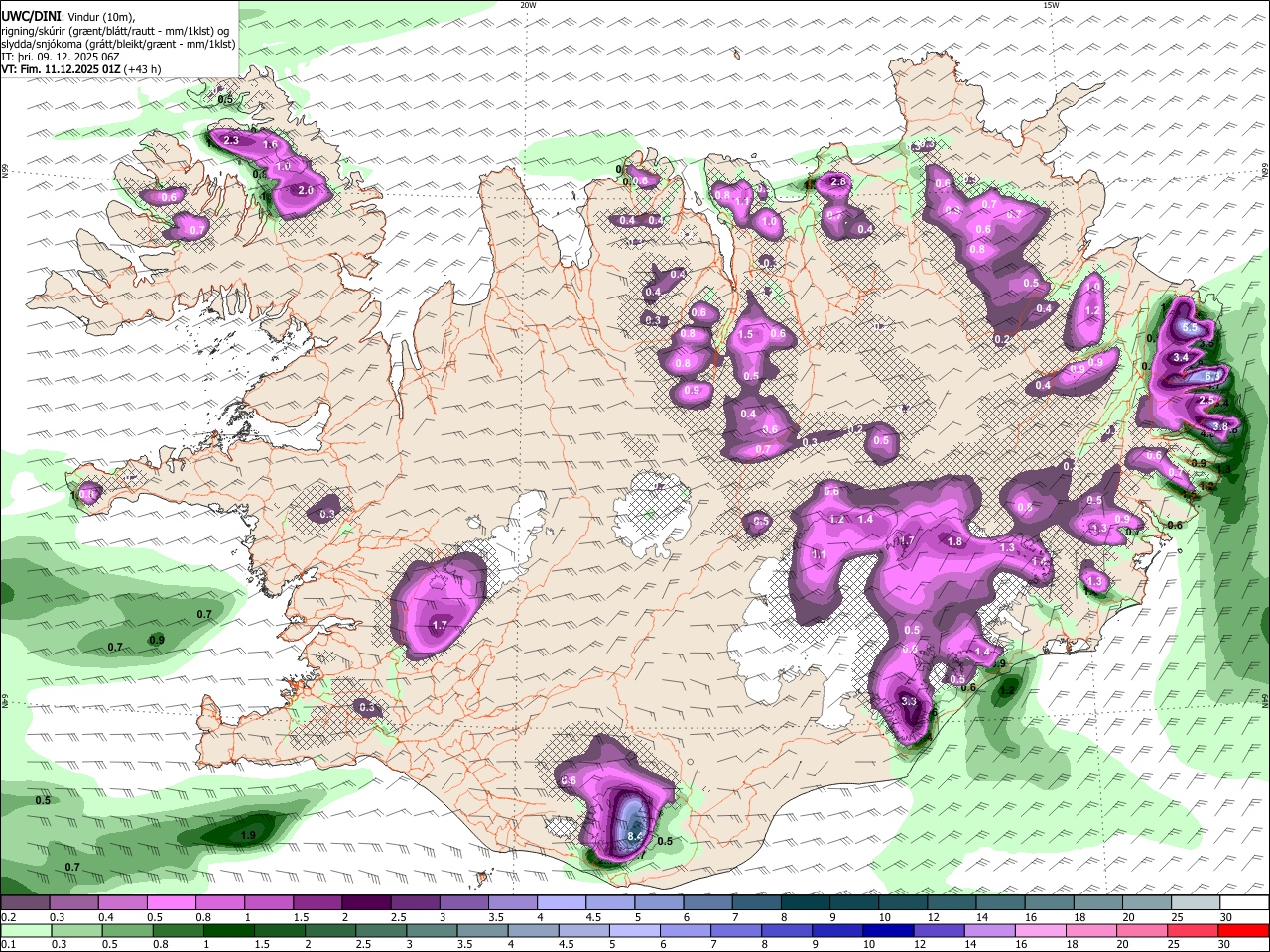Select the bright pink 0.5 swatch in top legend row
This screenshot has height=952, width=1270.
pyautogui.click(x=171, y=903)
